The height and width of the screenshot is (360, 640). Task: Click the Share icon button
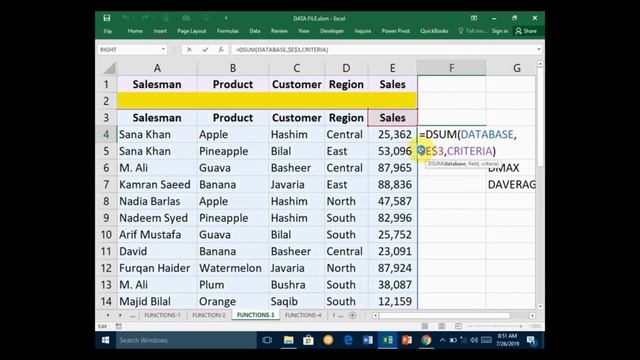click(526, 31)
